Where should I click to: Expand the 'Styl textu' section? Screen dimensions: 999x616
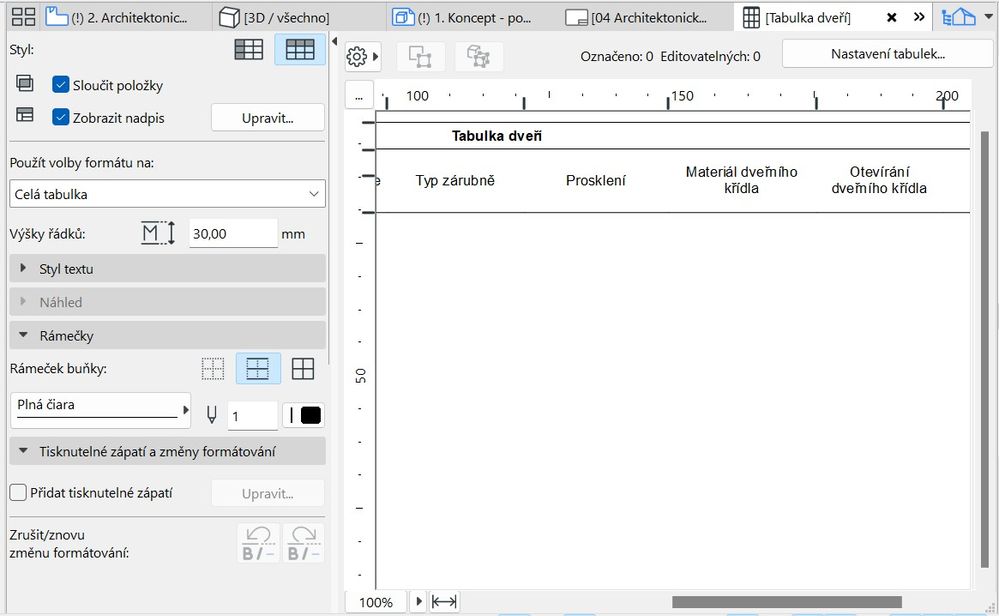click(168, 269)
